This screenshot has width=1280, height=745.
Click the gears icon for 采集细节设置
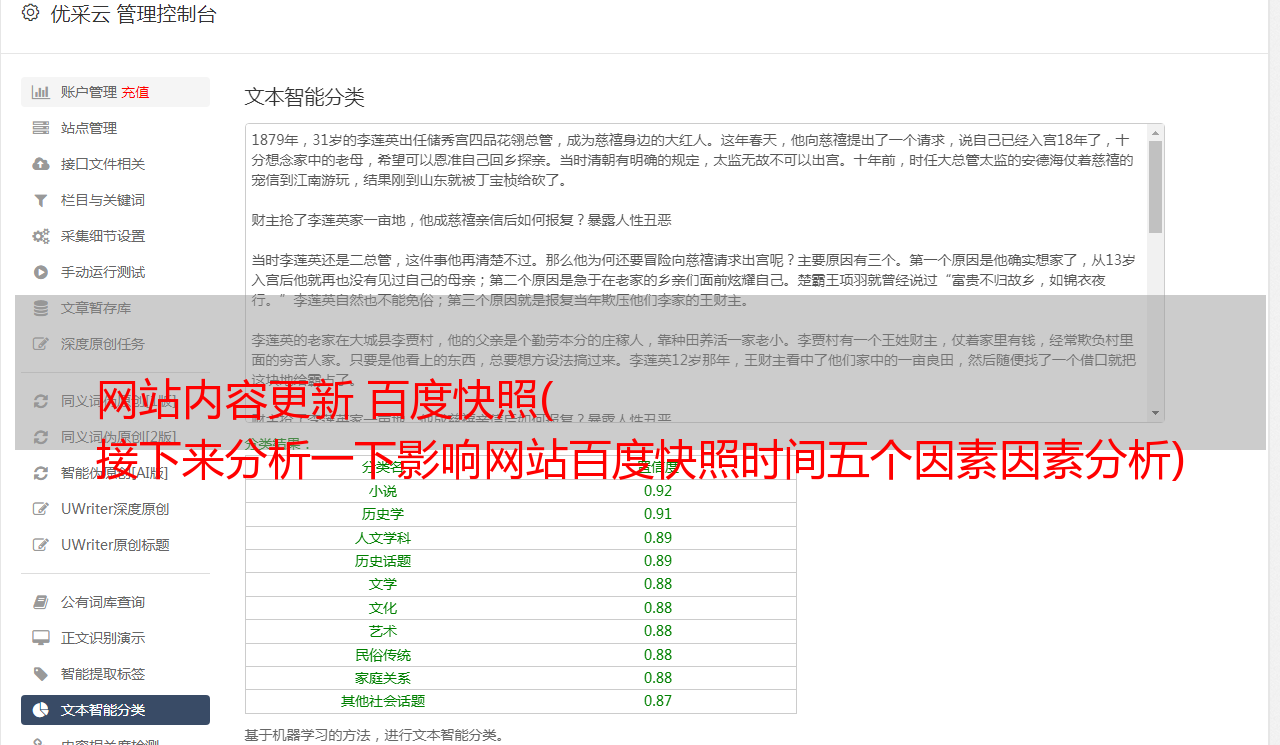pos(41,236)
